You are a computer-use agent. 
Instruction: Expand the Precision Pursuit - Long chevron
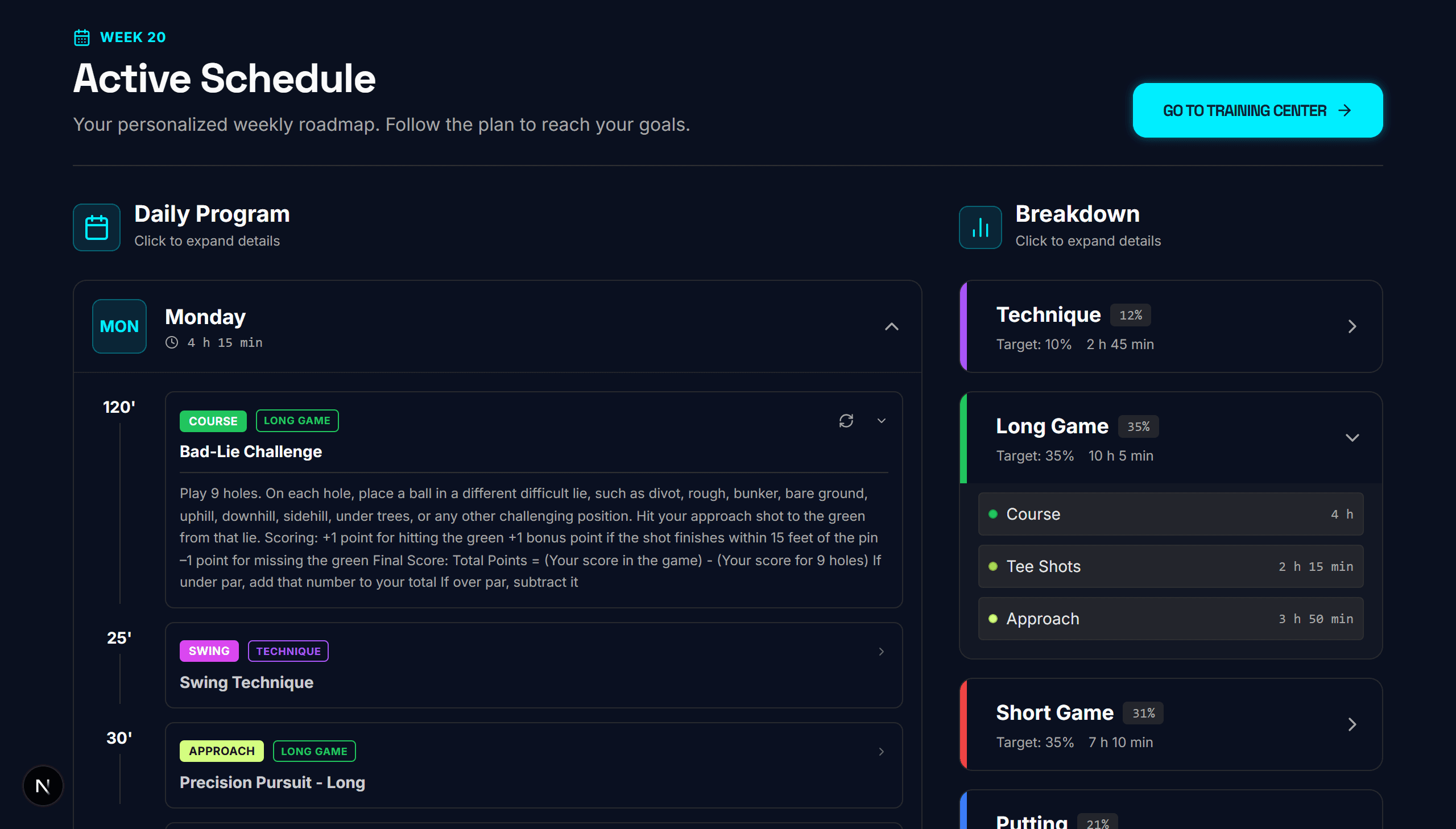click(881, 751)
